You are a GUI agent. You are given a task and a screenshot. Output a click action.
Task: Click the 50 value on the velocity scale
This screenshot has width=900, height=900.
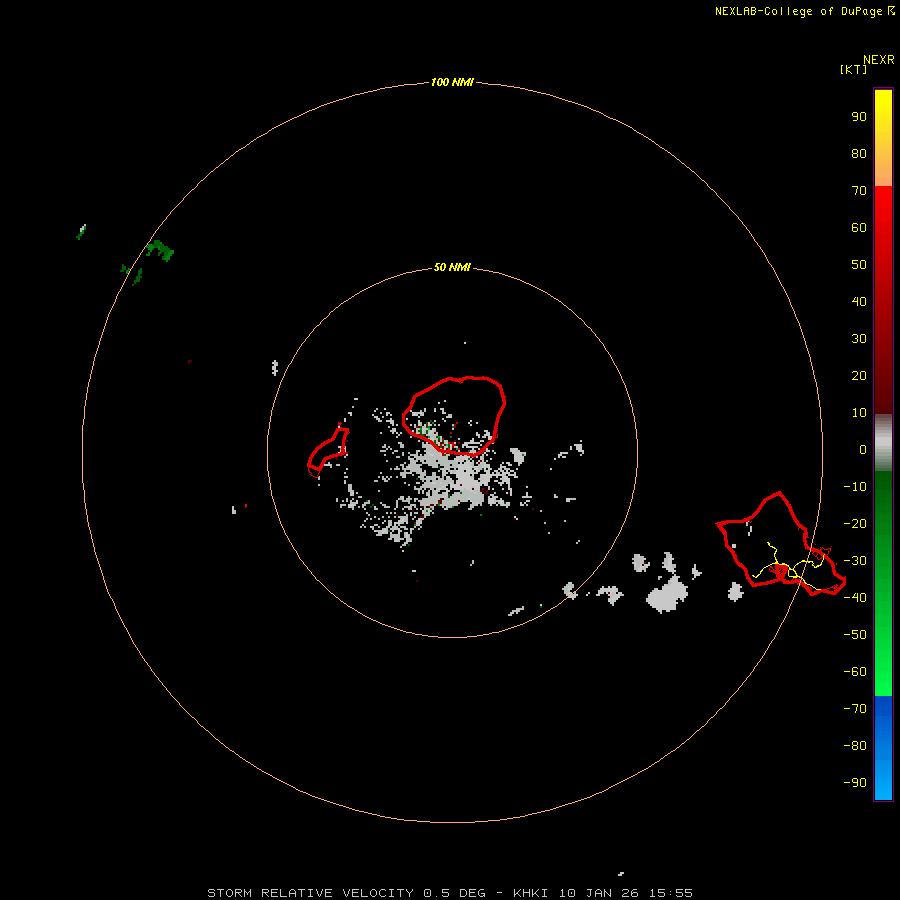(x=859, y=265)
